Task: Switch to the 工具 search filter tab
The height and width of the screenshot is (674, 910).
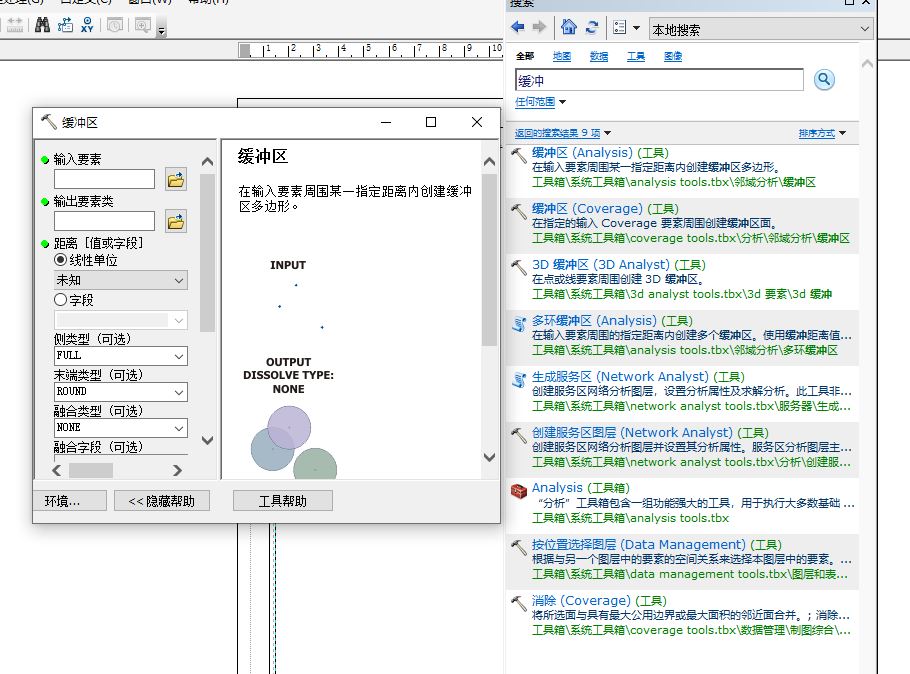Action: 636,57
